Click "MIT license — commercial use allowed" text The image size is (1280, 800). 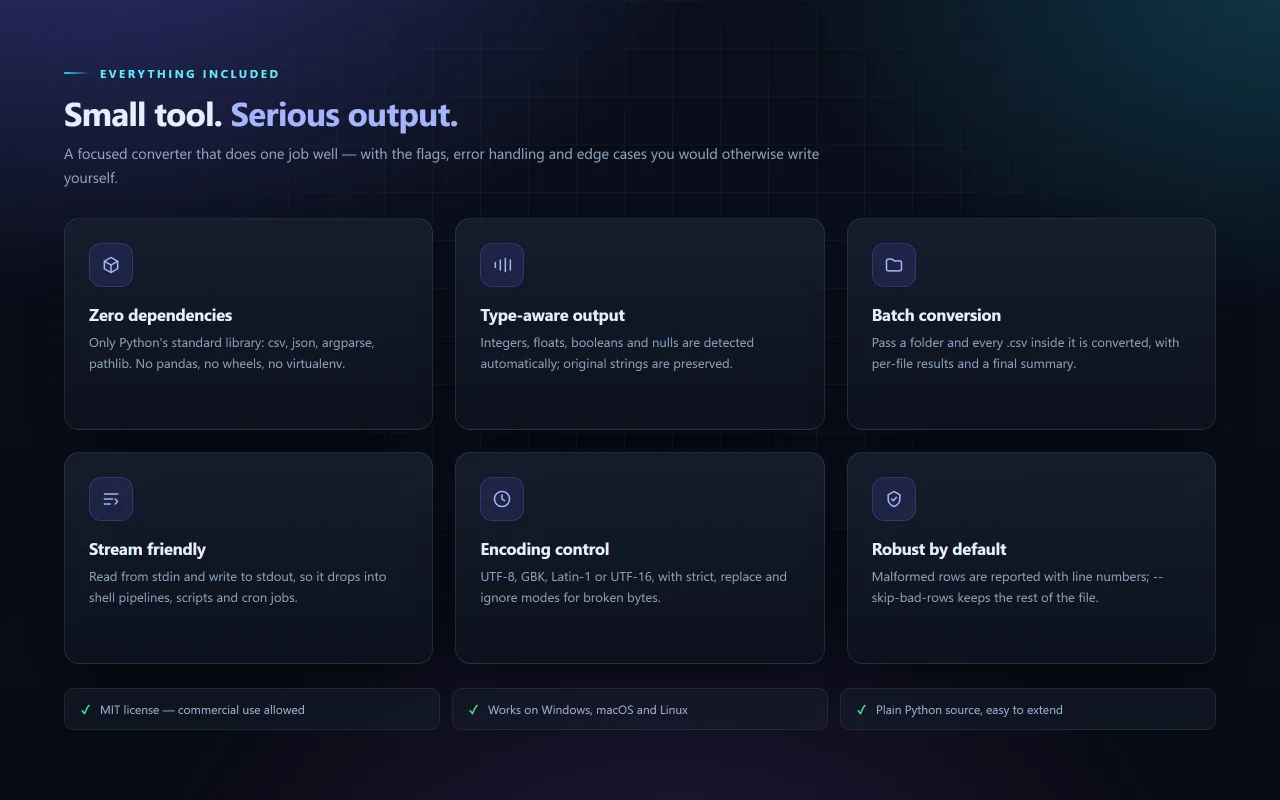[x=202, y=710]
